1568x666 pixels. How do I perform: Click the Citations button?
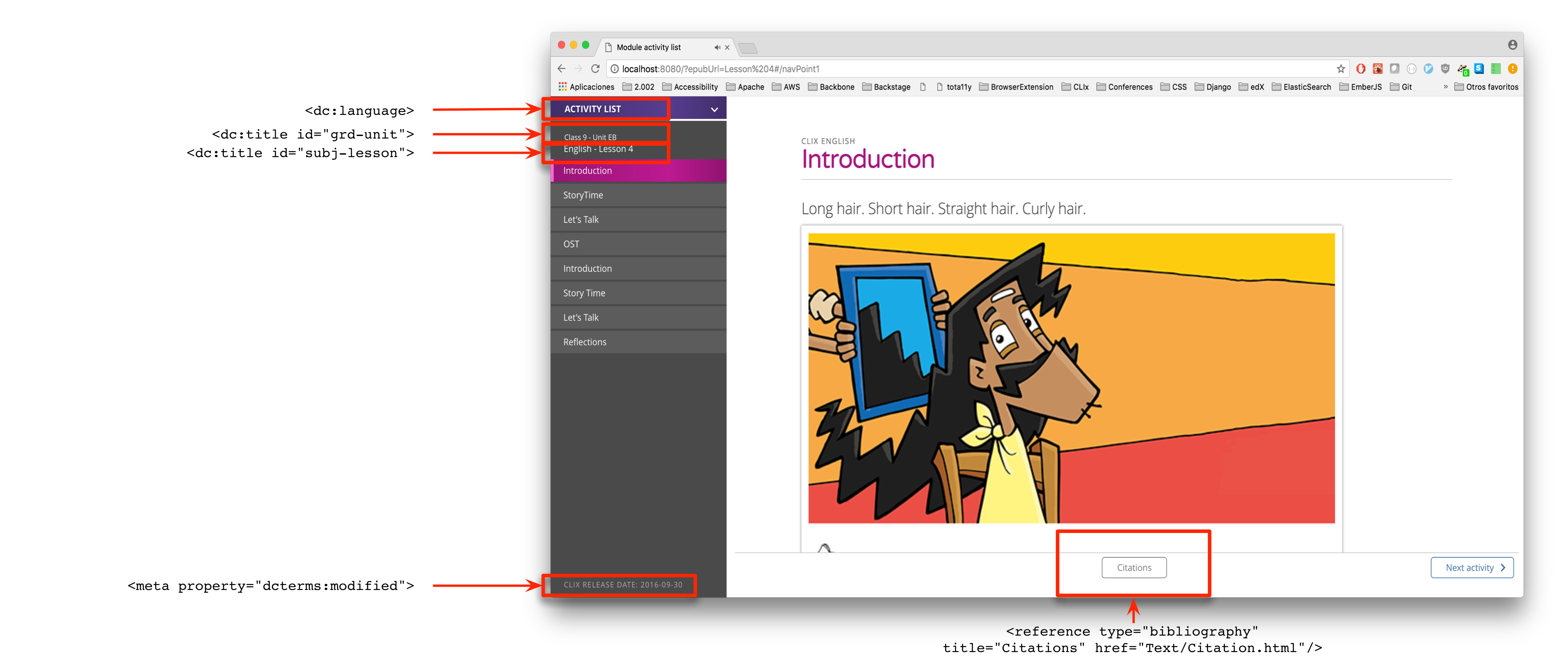tap(1133, 567)
